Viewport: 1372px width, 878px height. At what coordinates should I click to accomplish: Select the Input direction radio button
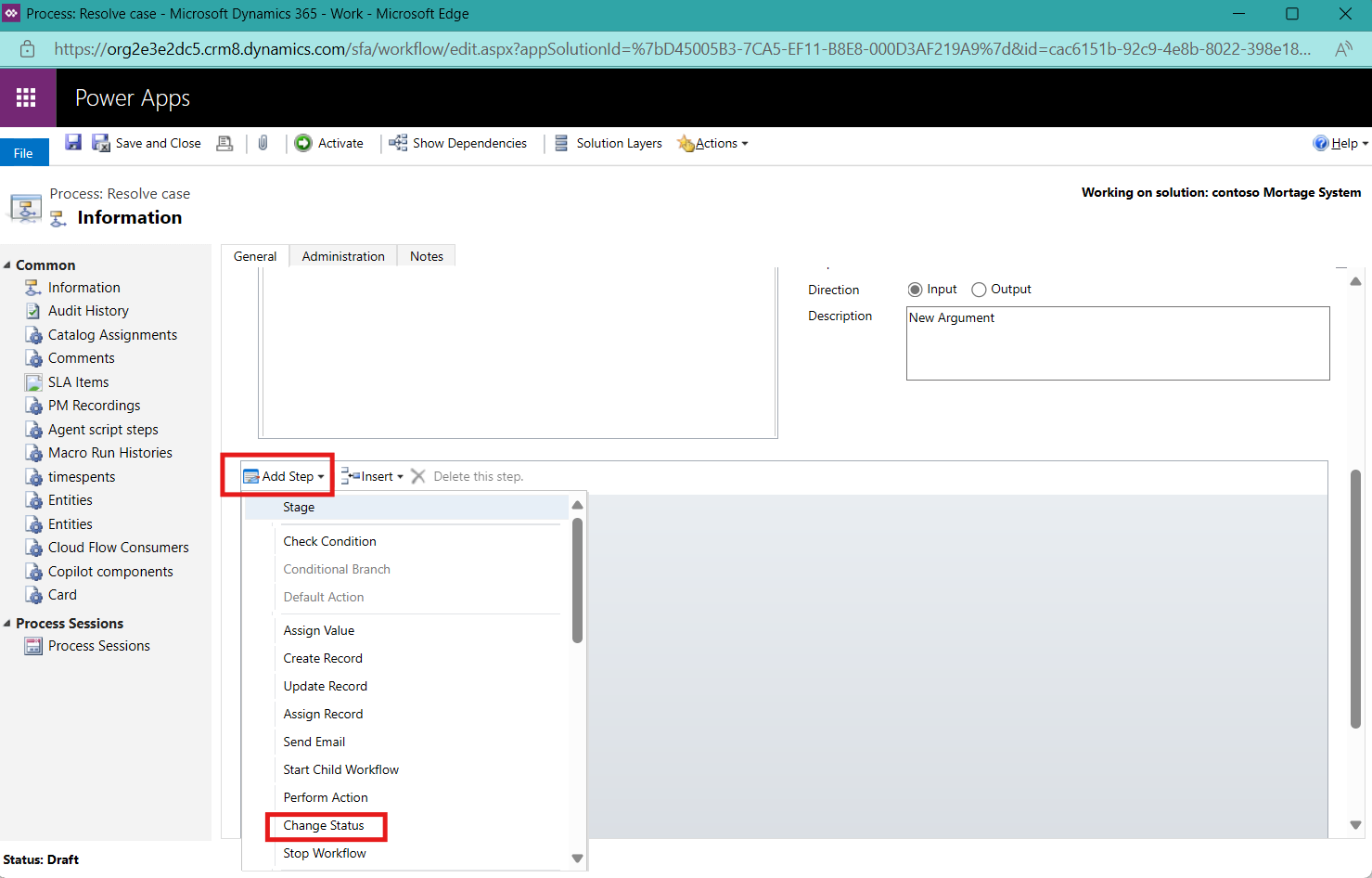pos(915,290)
